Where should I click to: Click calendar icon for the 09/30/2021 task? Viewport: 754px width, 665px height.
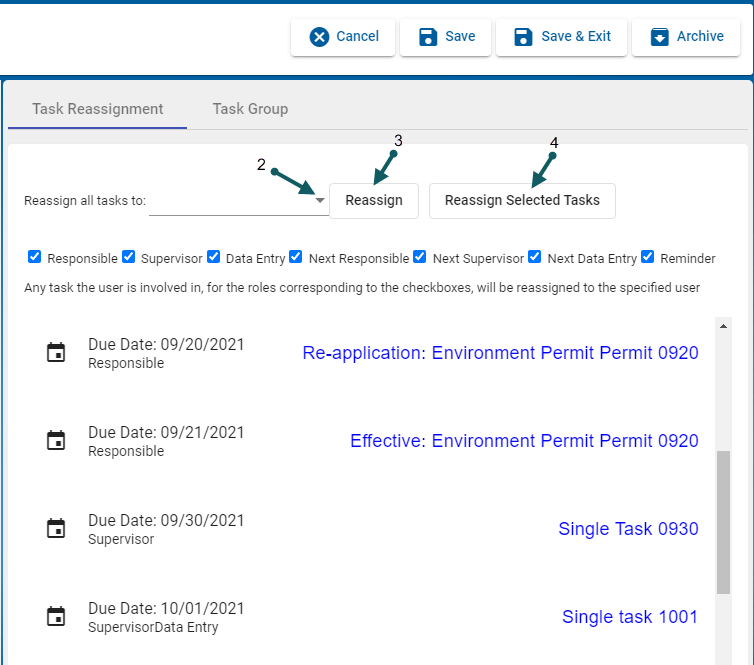point(57,529)
